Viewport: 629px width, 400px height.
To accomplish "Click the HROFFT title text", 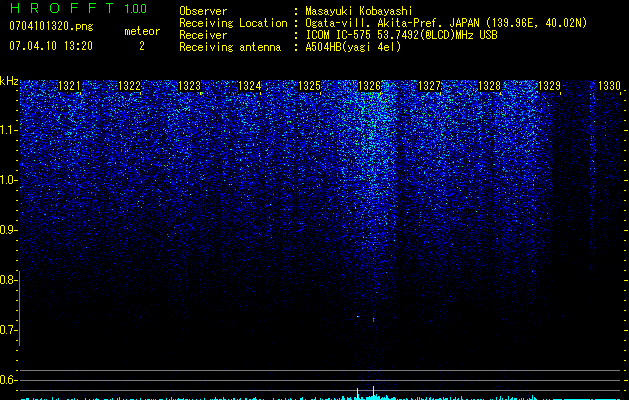I will [61, 8].
